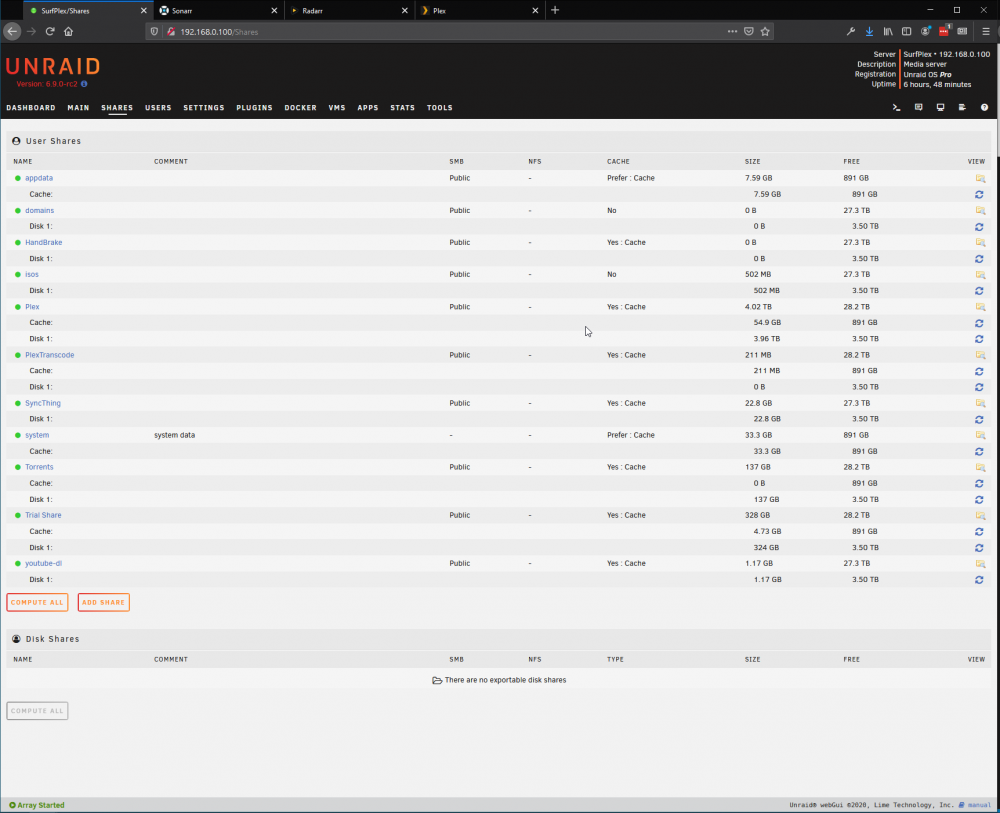Image resolution: width=1000 pixels, height=813 pixels.
Task: Open the manual link in footer
Action: (x=979, y=805)
